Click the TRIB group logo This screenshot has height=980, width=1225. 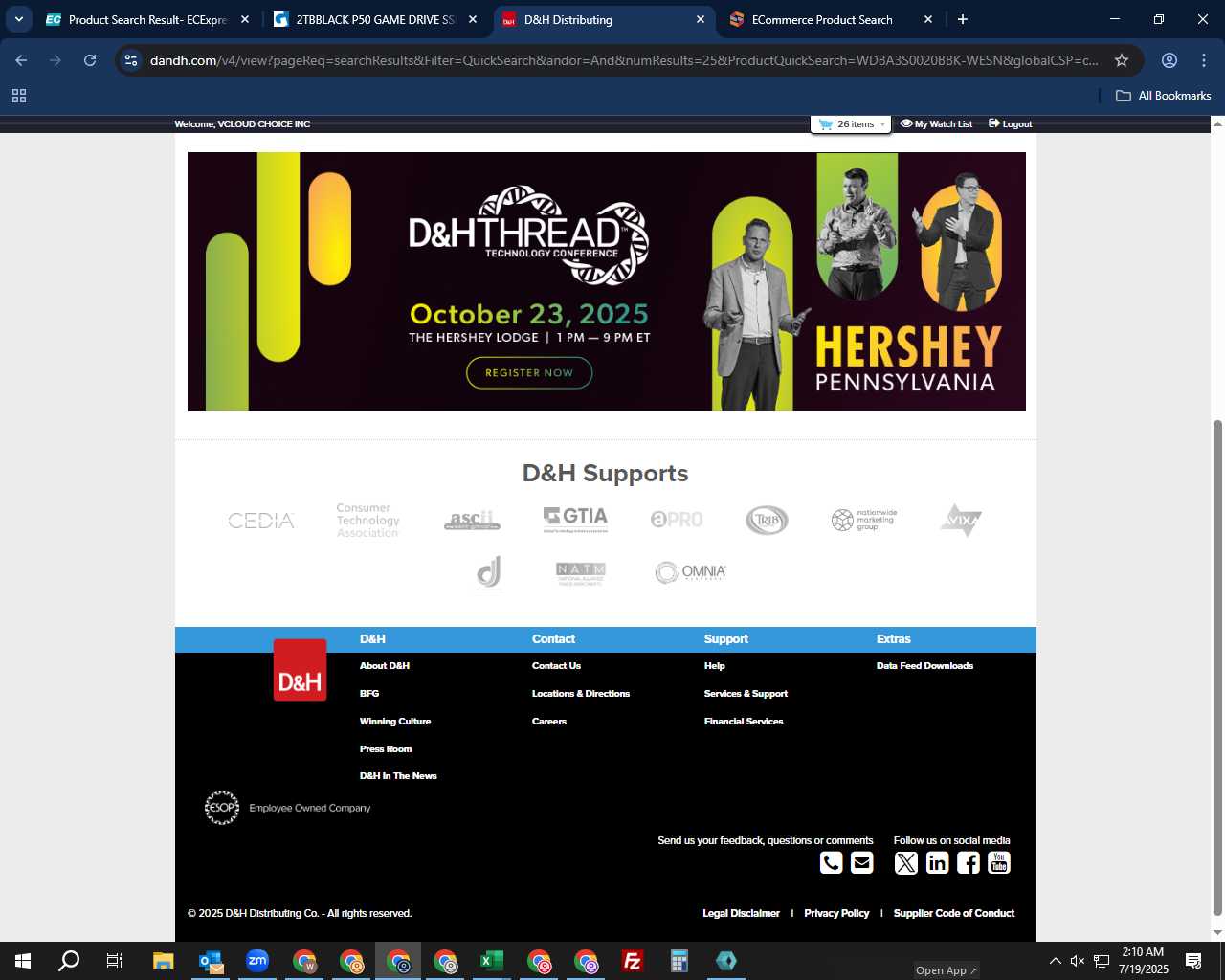click(767, 520)
